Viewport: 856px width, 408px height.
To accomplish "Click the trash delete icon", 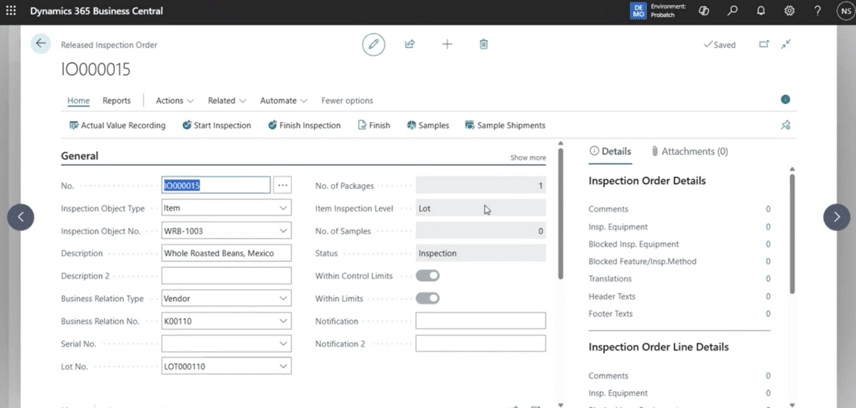I will (x=484, y=44).
